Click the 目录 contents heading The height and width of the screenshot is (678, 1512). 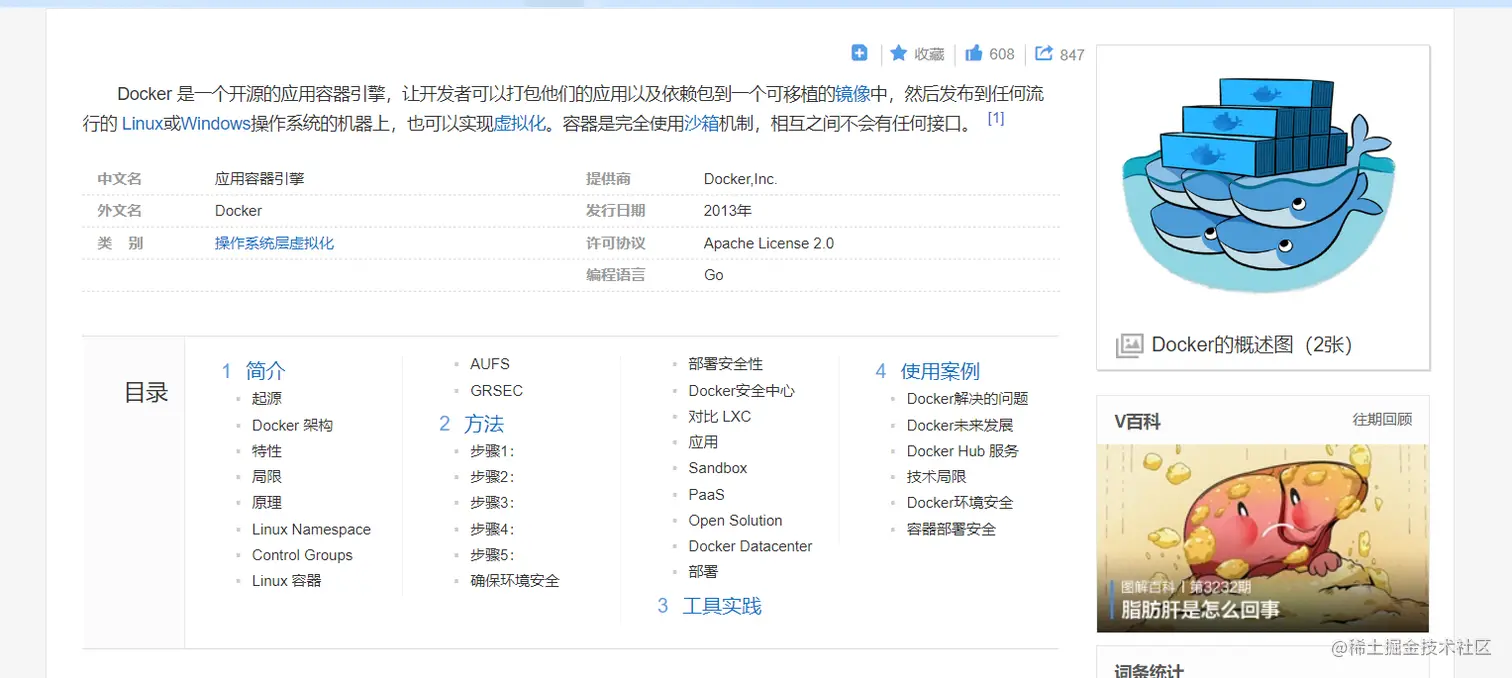coord(146,393)
